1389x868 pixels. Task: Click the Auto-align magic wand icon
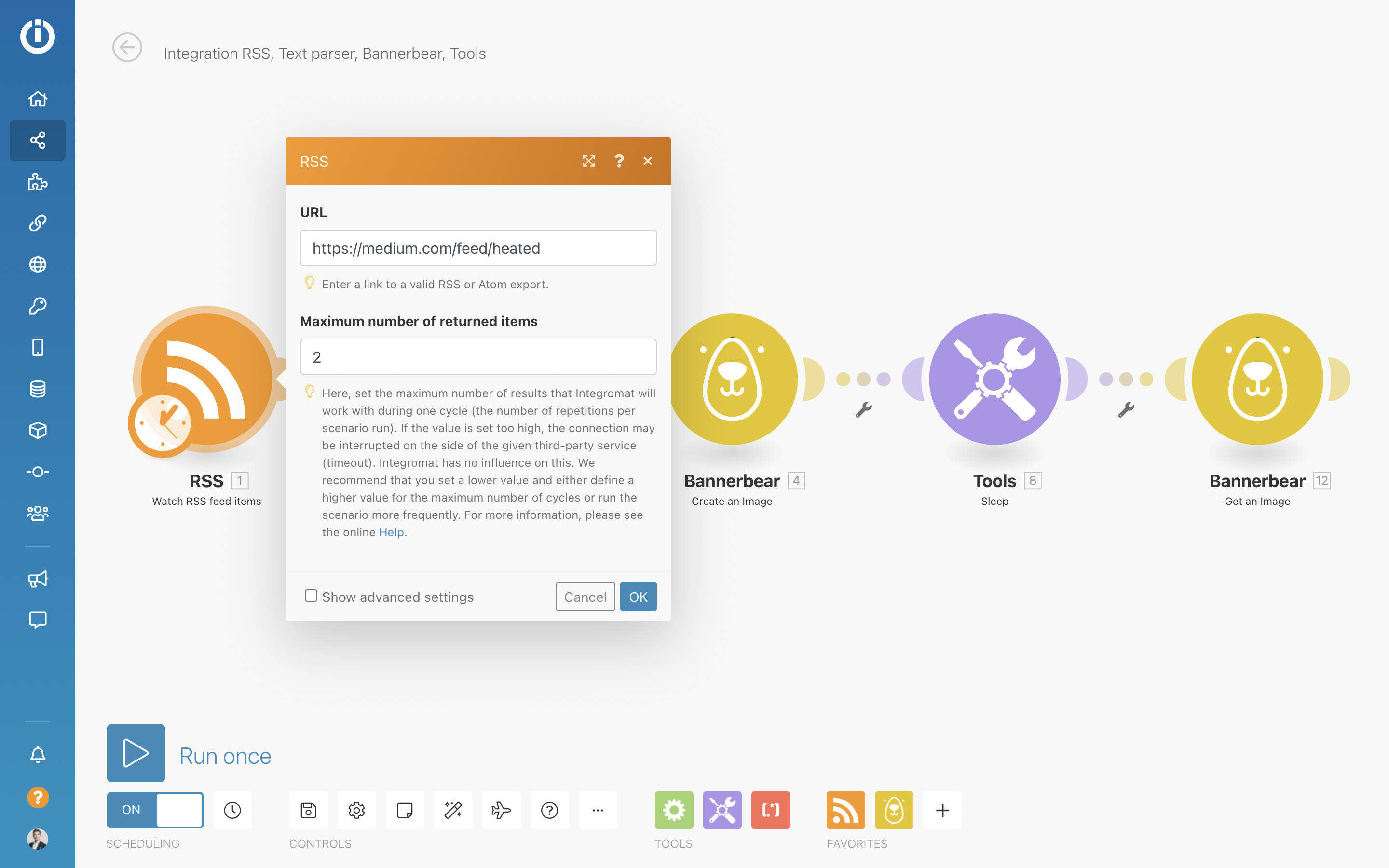(453, 810)
